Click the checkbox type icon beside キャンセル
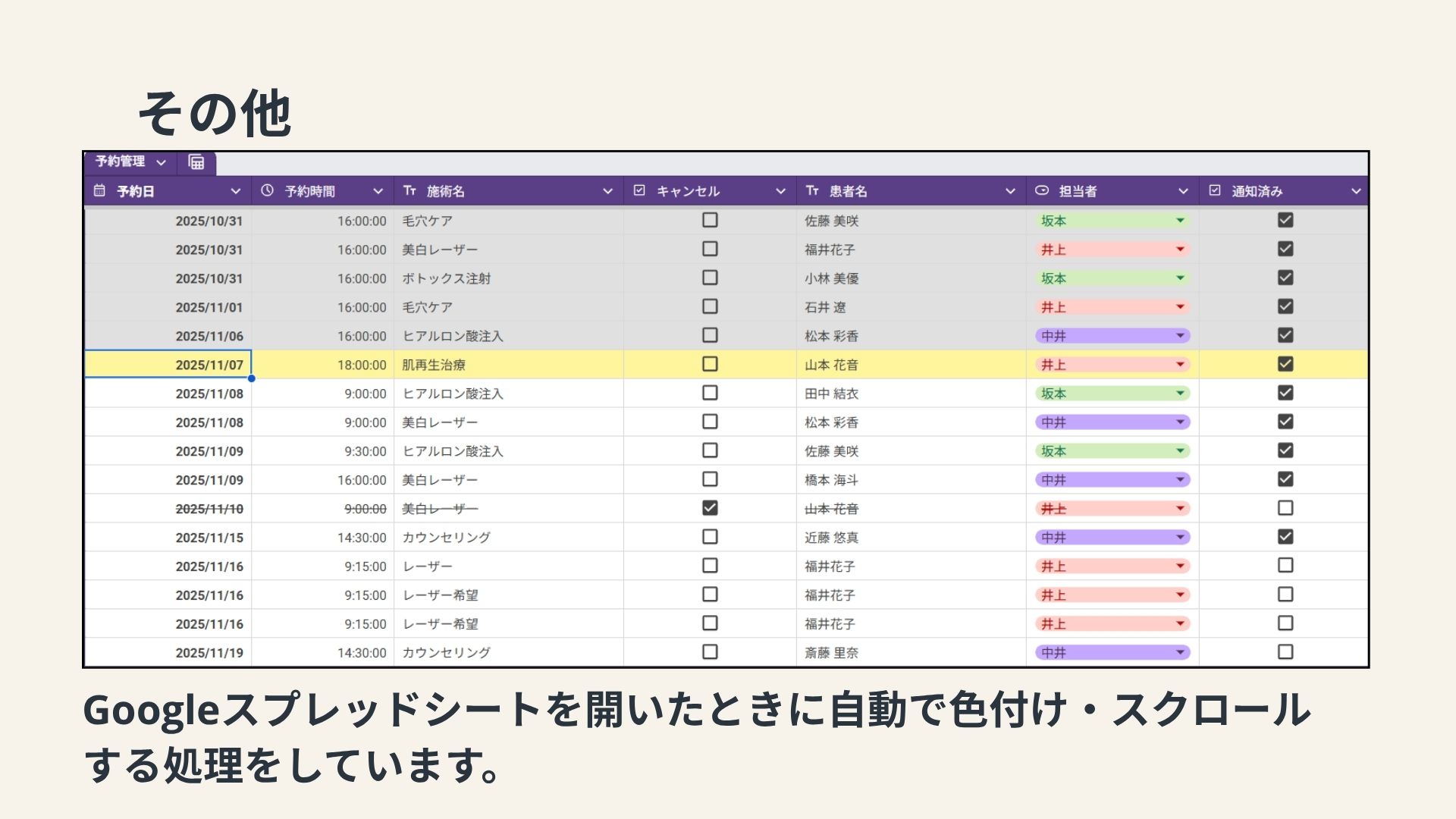Viewport: 1456px width, 819px height. click(x=639, y=190)
